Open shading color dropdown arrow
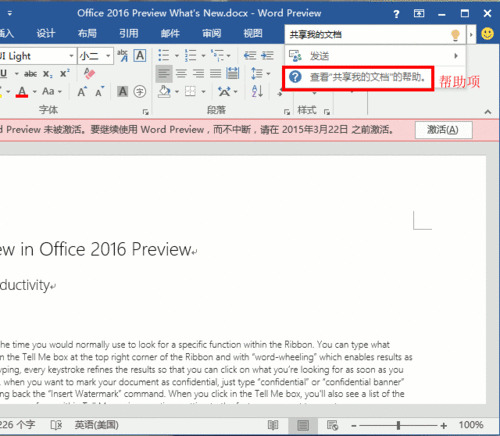 (x=177, y=92)
